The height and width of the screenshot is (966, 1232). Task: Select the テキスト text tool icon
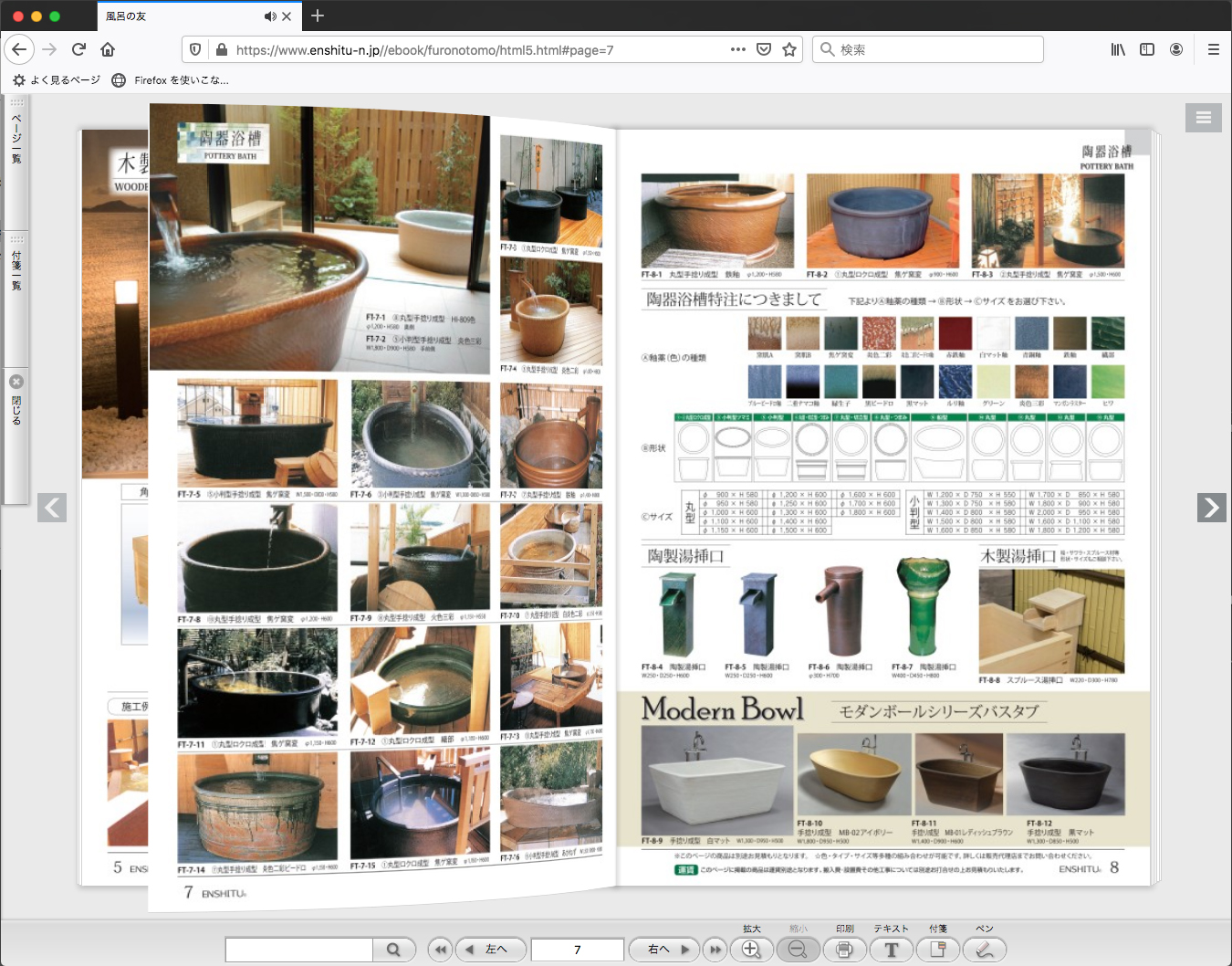click(x=892, y=950)
